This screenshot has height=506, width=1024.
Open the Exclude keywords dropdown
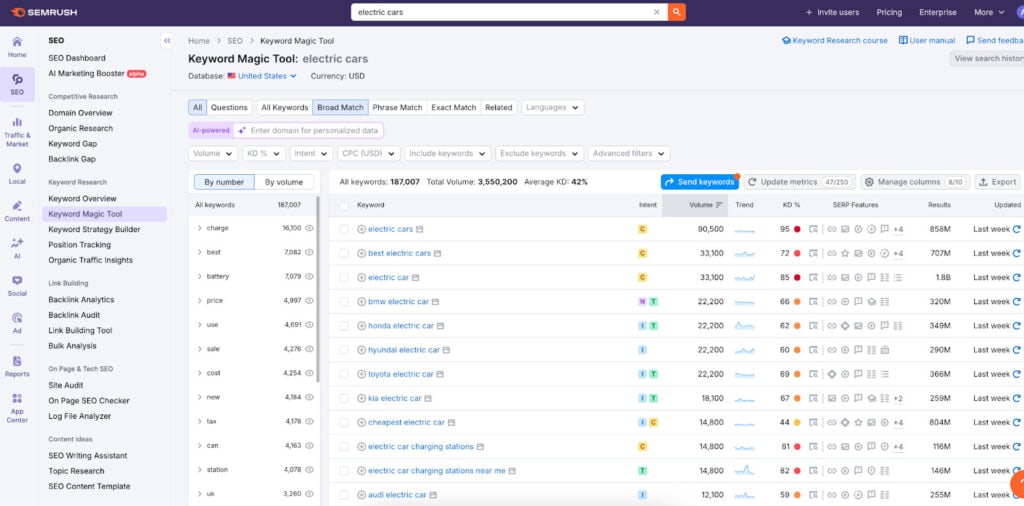coord(539,153)
